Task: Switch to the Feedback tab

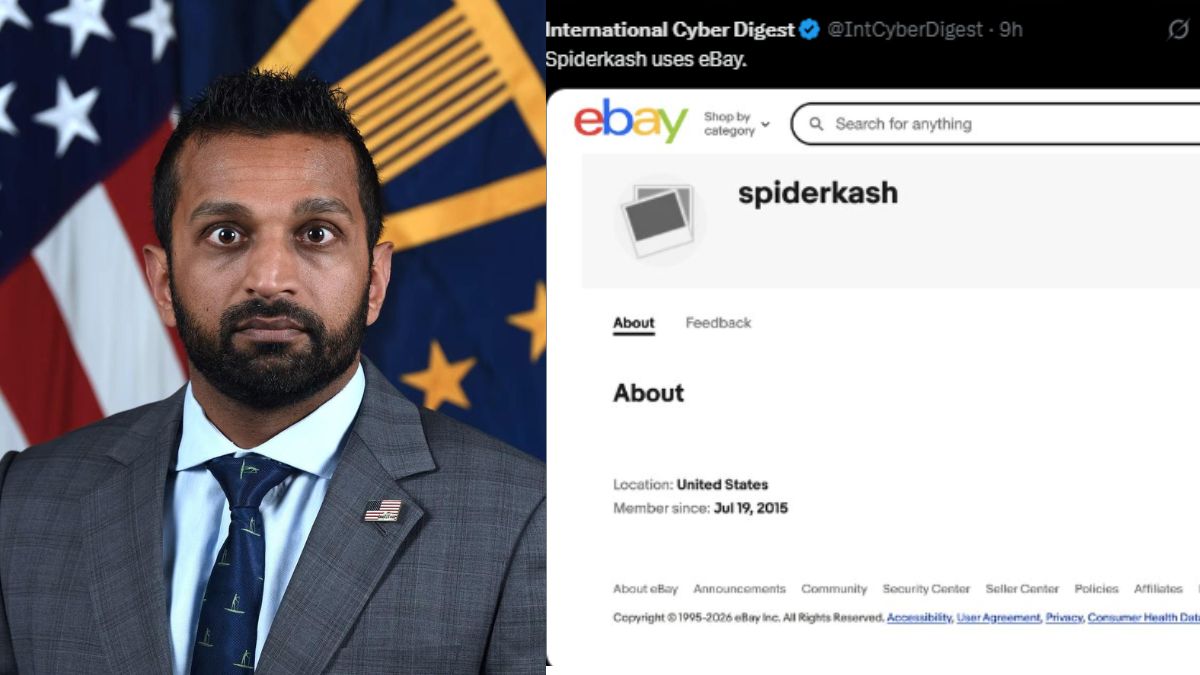Action: click(x=718, y=323)
